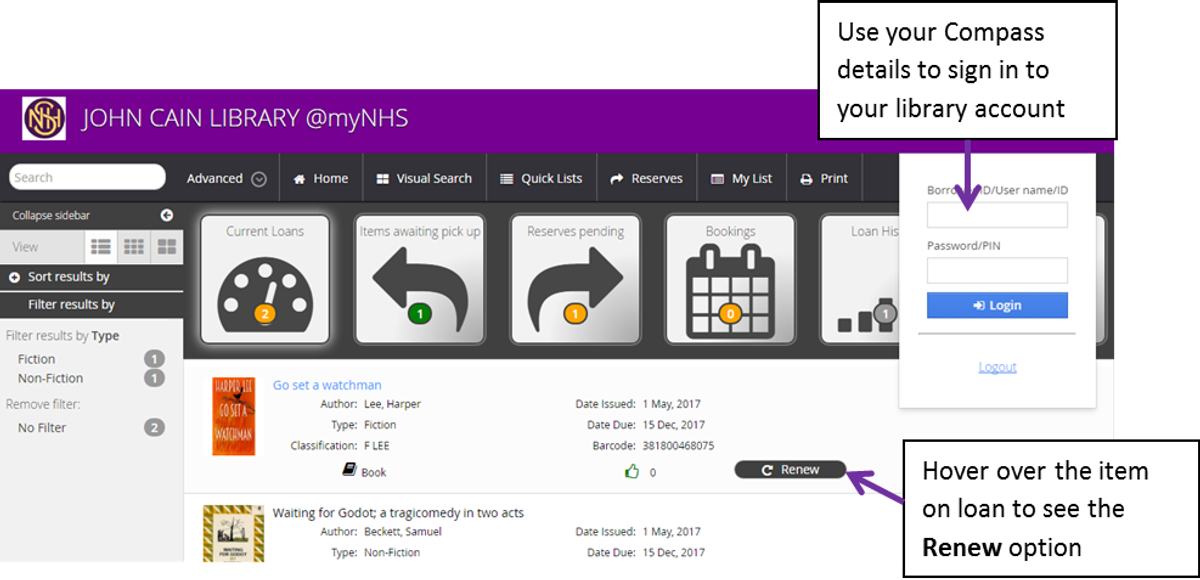The height and width of the screenshot is (580, 1200).
Task: Open the Reserves menu item
Action: pos(647,179)
